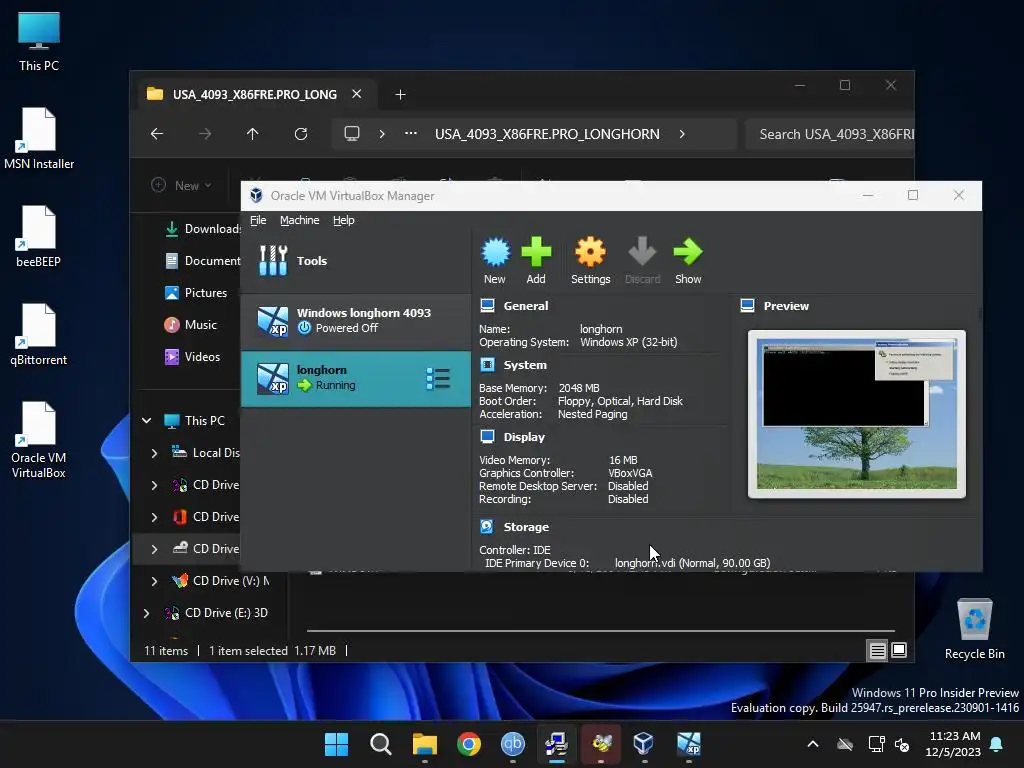Expand the address bar path chevron

(x=682, y=134)
